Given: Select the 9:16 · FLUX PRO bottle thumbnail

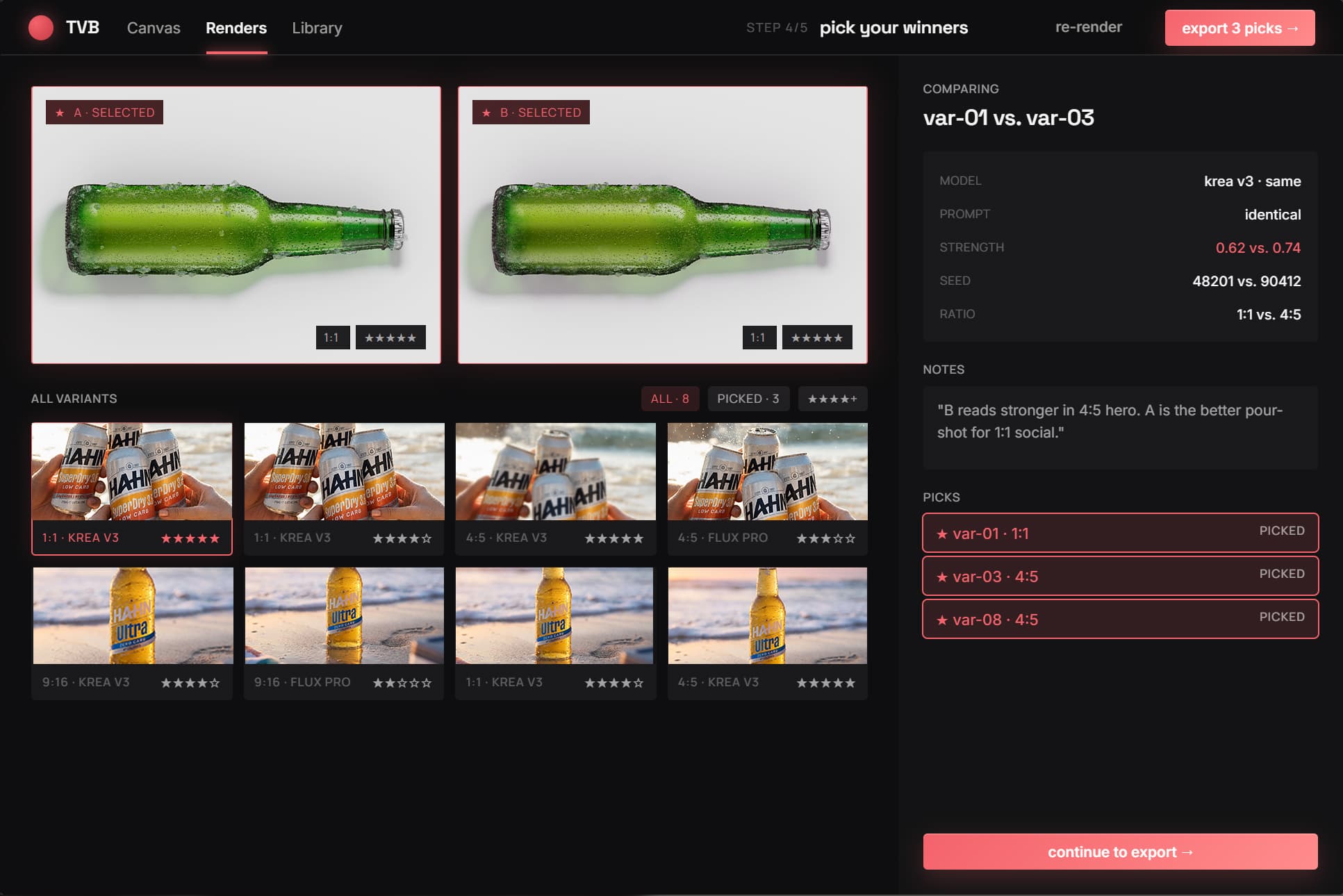Looking at the screenshot, I should (x=344, y=616).
